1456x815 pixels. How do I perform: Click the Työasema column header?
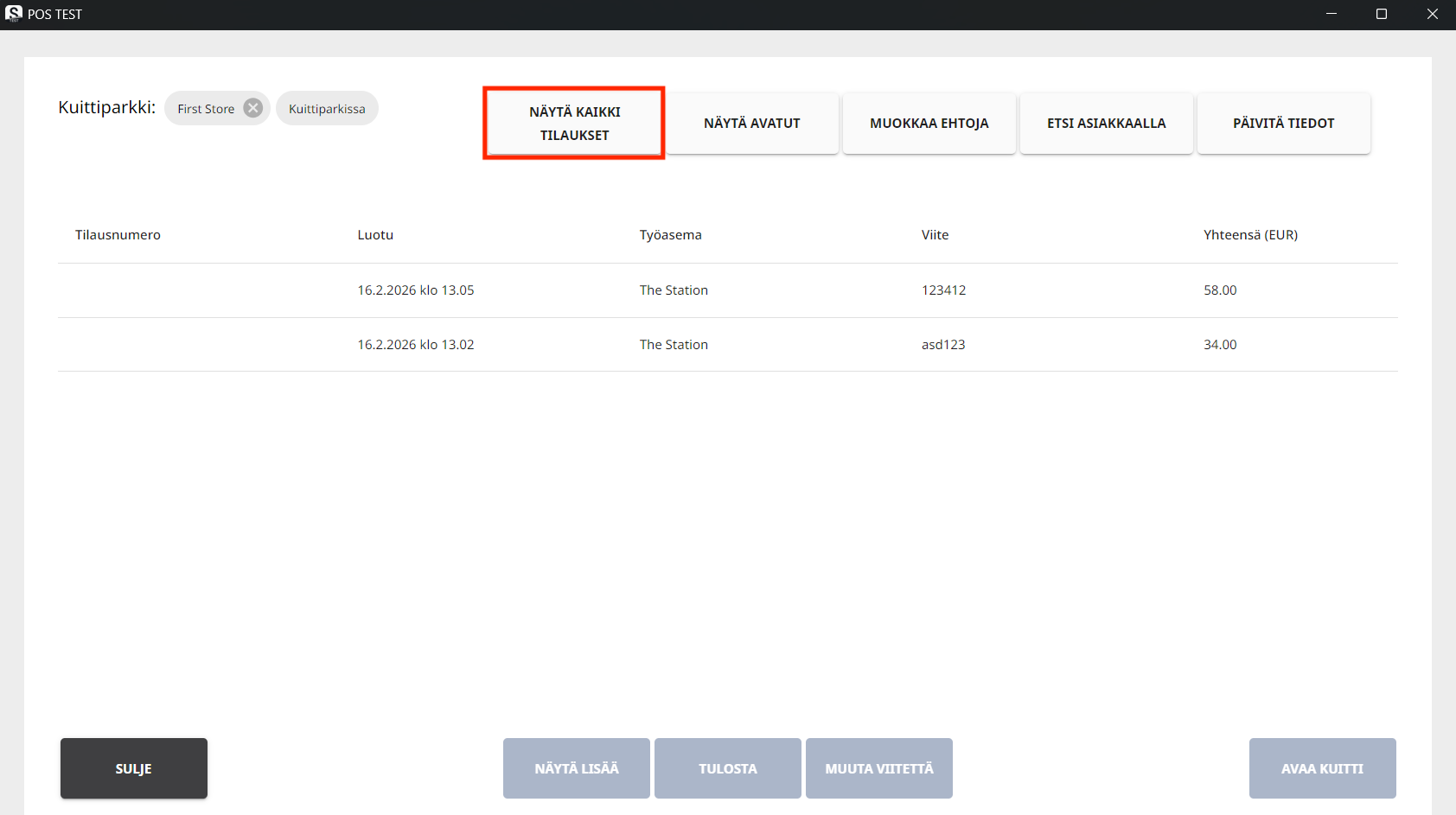click(670, 235)
